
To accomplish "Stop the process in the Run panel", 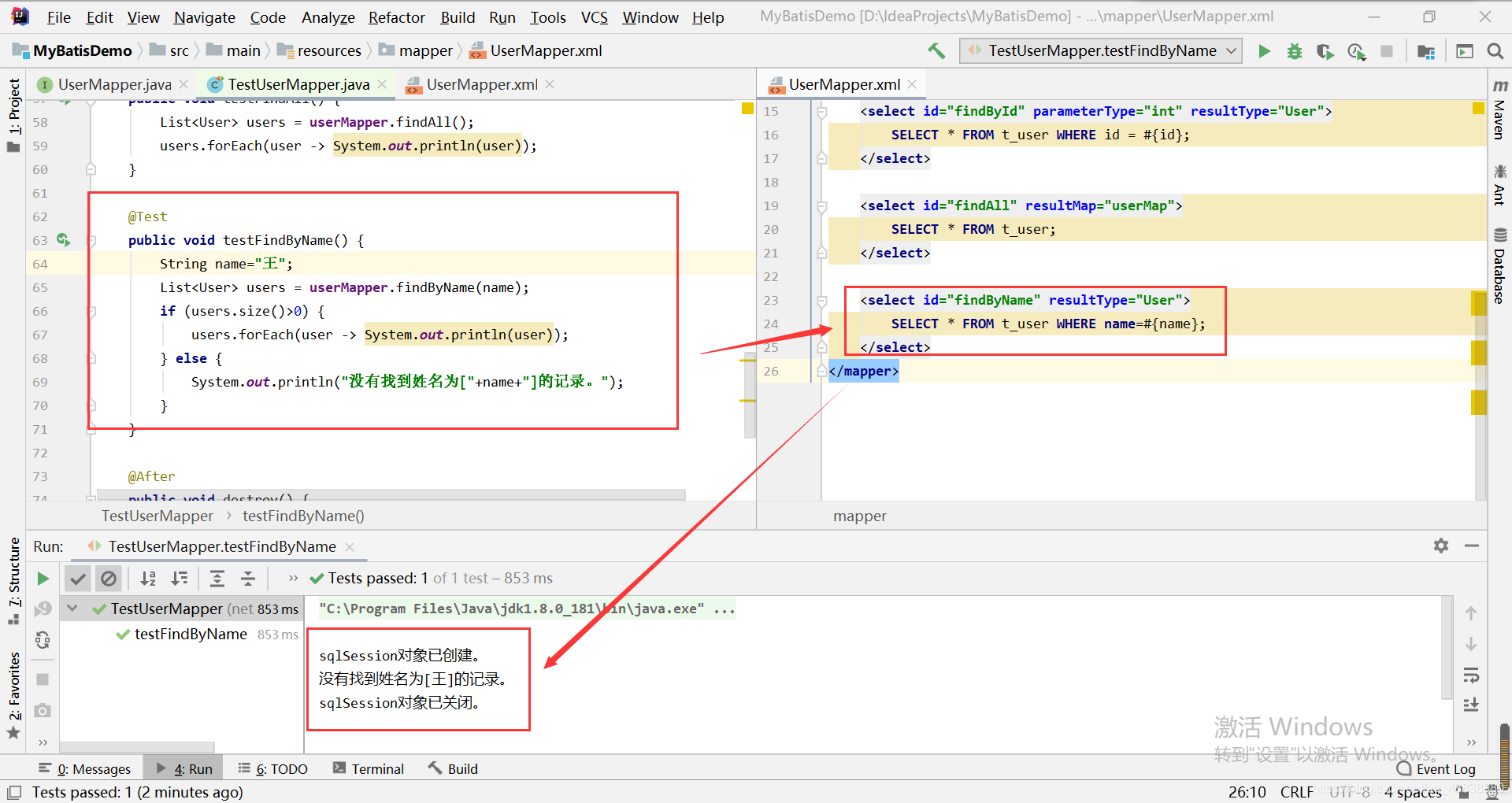I will [x=43, y=679].
